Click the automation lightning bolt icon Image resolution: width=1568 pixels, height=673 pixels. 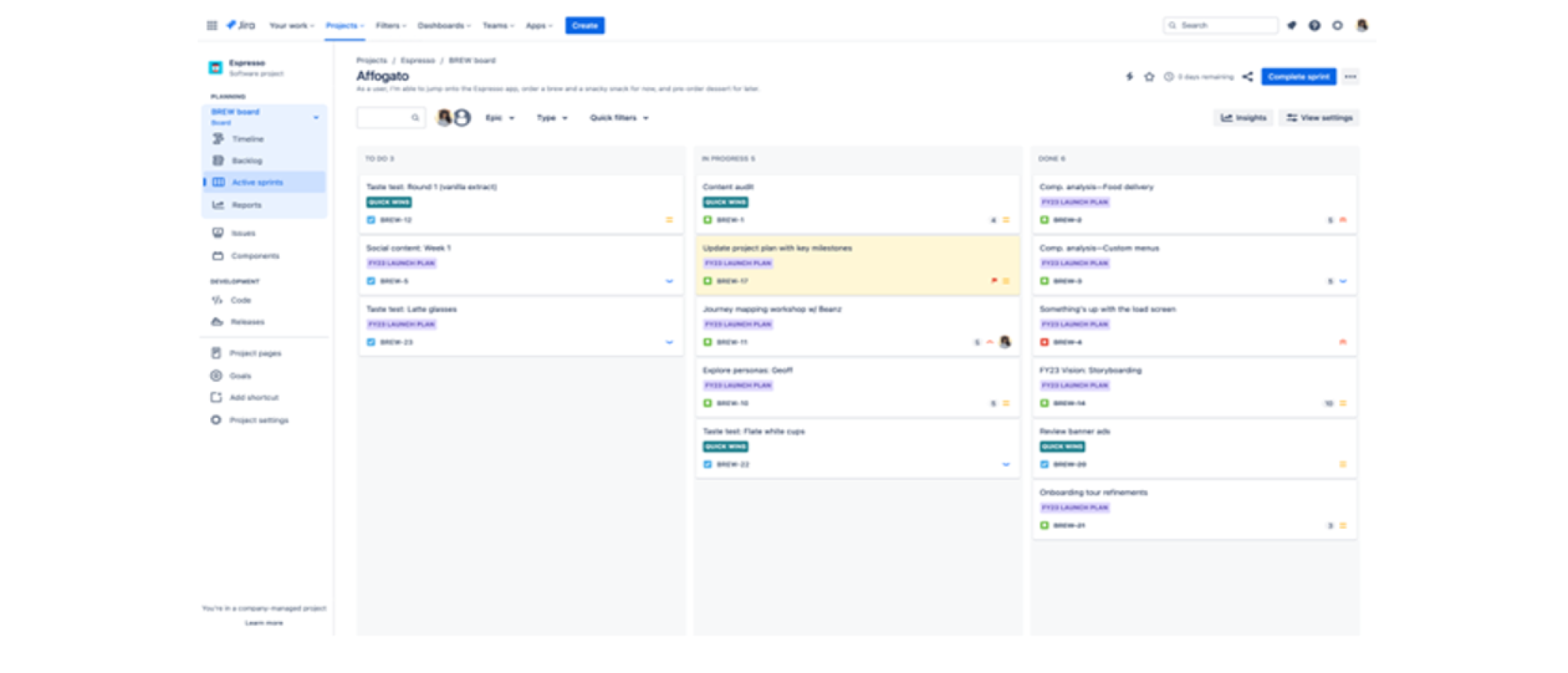(x=1130, y=77)
